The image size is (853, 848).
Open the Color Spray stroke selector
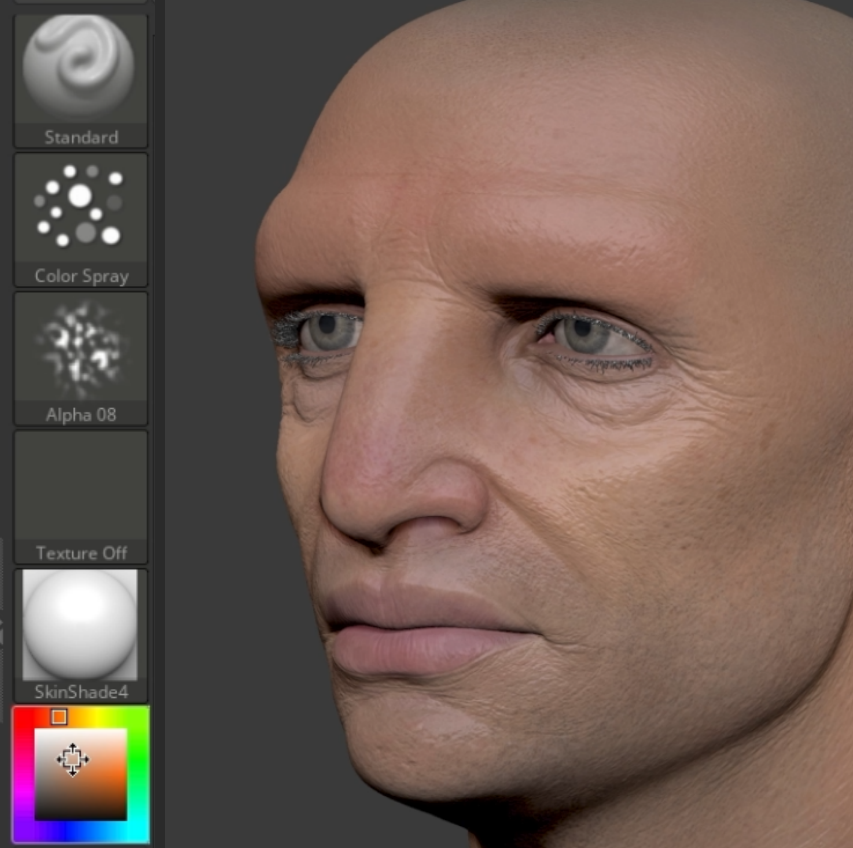[x=81, y=219]
